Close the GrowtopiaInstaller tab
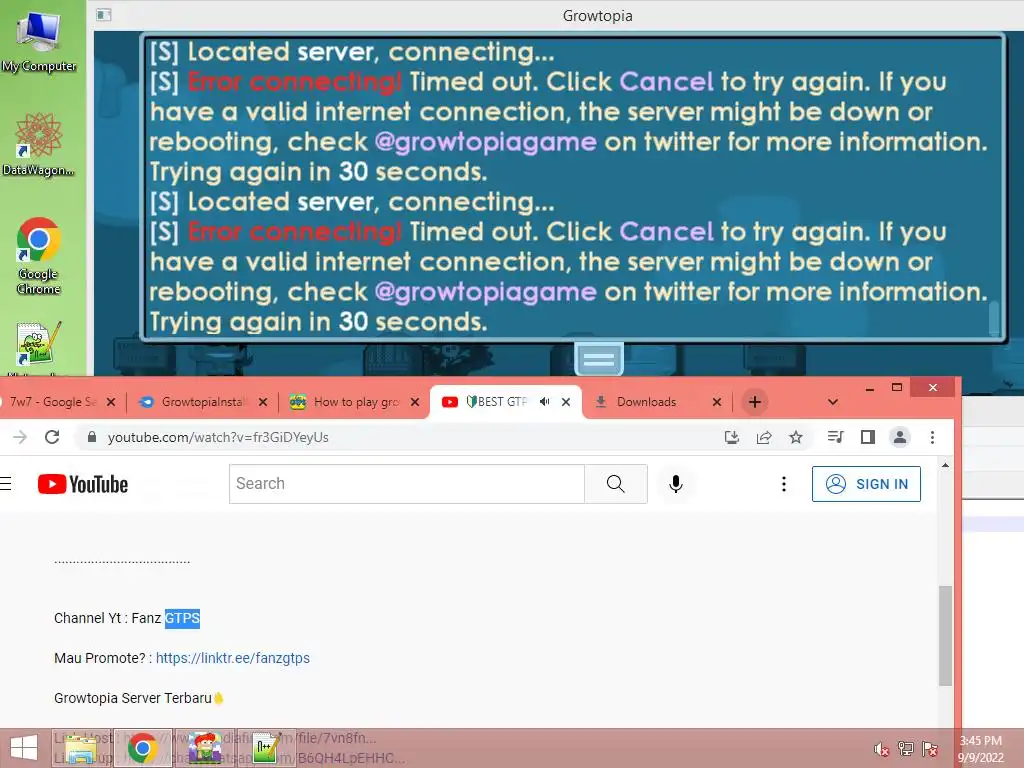Viewport: 1024px width, 768px height. tap(263, 402)
